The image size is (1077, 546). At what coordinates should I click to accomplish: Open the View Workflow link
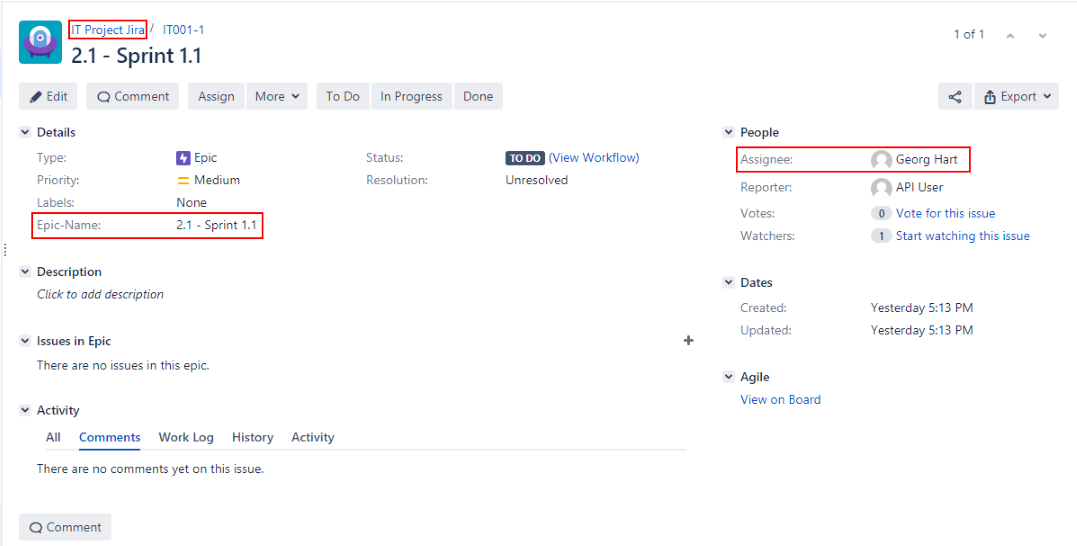point(594,158)
